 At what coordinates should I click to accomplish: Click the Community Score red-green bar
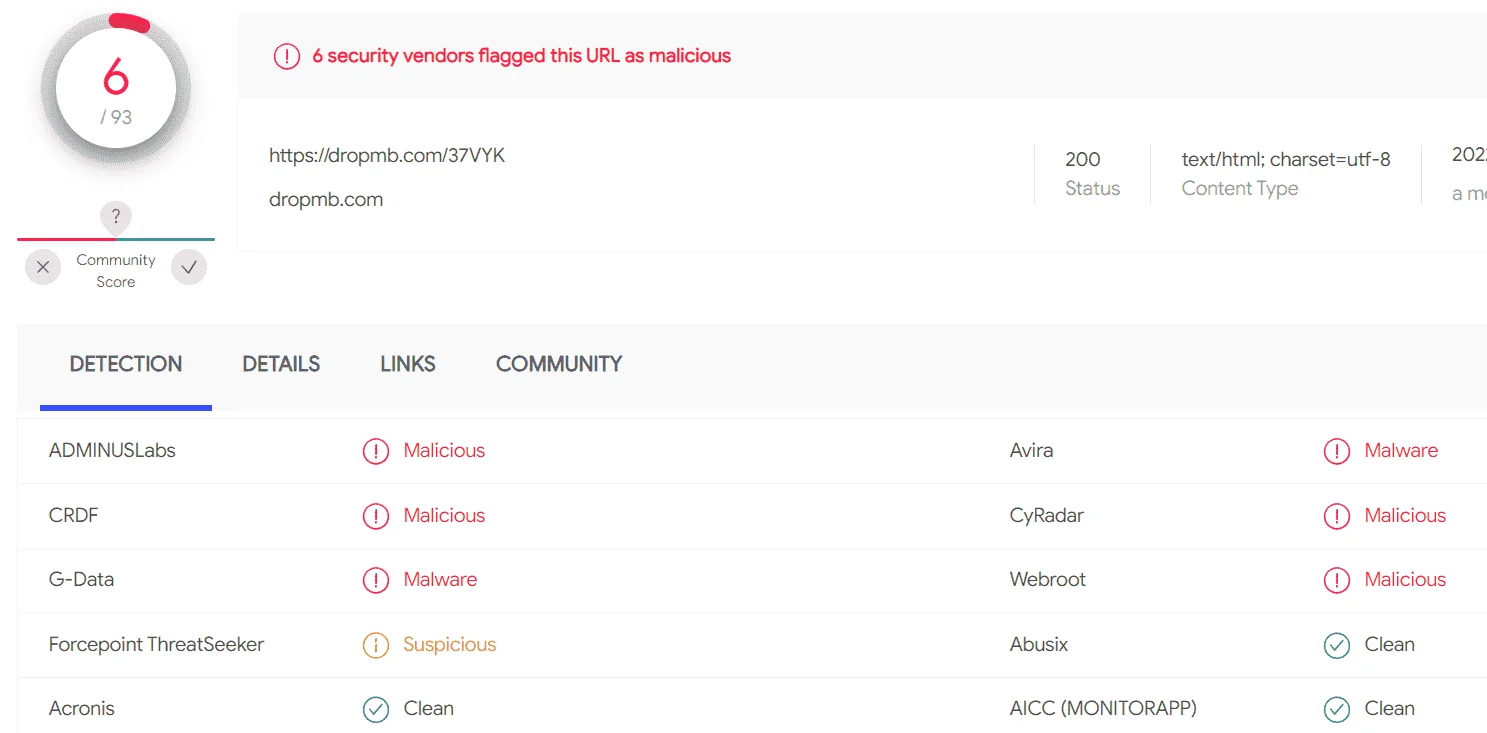(x=116, y=240)
